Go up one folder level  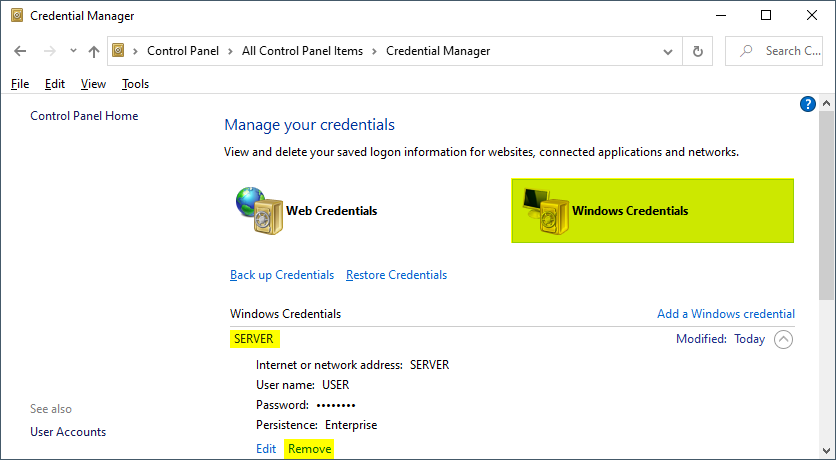coord(94,51)
